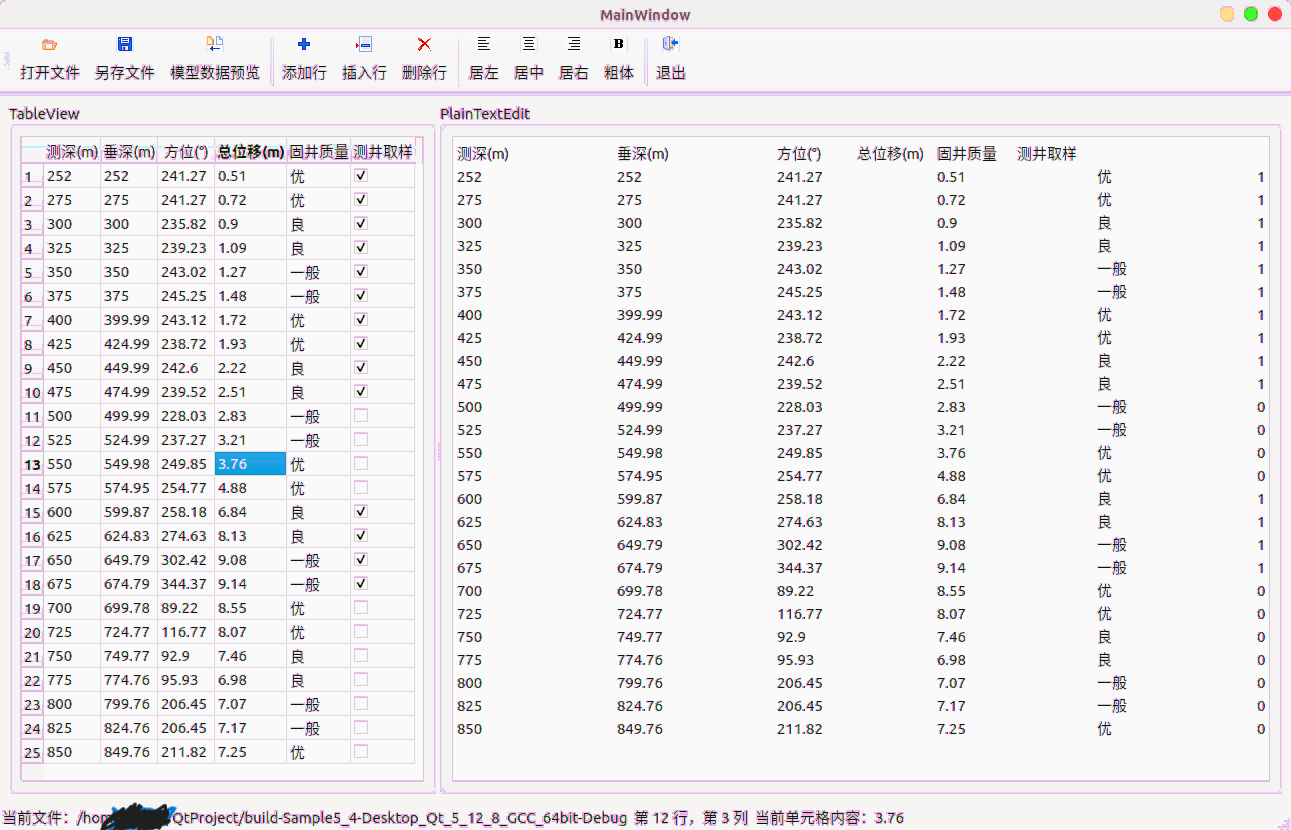Click table cell 399.99 in row 7
Screen dimensions: 1291x830
pos(129,320)
